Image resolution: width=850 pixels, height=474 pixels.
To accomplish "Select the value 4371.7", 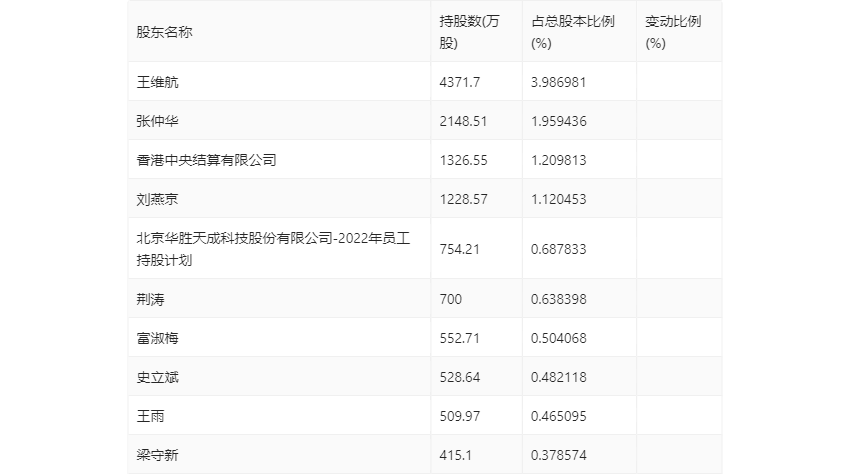I will tap(460, 82).
